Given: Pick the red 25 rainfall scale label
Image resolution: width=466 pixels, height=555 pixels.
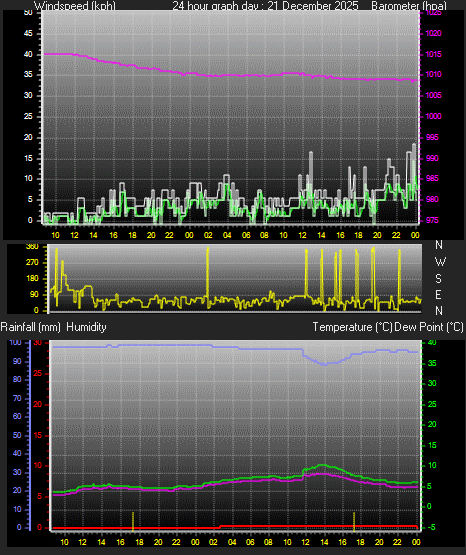Looking at the screenshot, I should [38, 373].
